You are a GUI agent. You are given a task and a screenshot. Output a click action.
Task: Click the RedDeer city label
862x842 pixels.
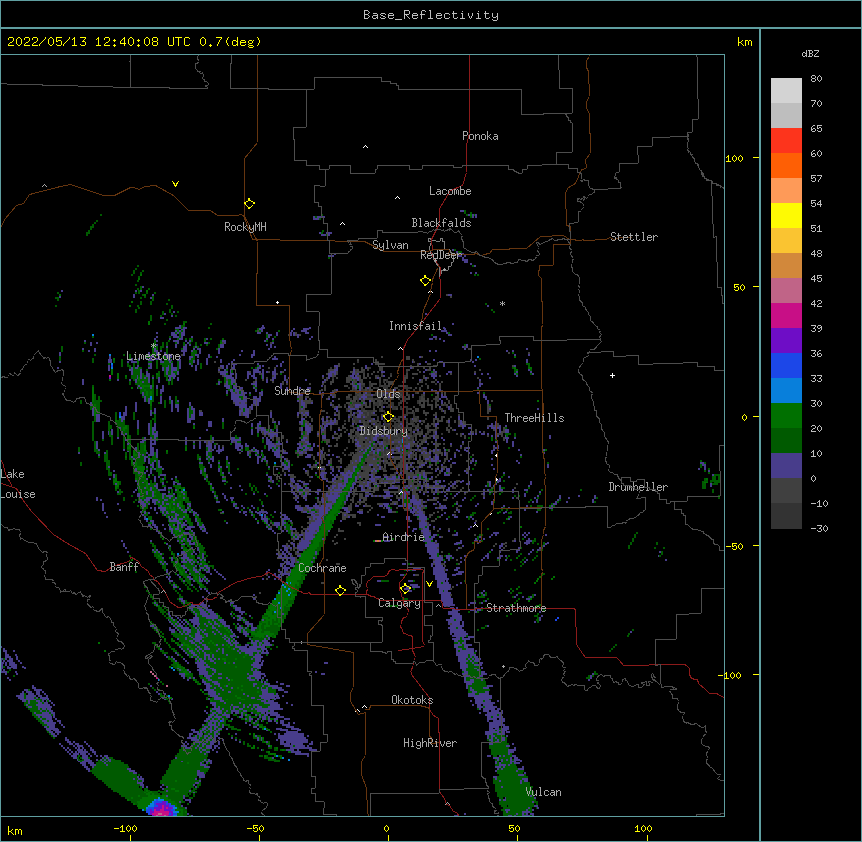(440, 255)
